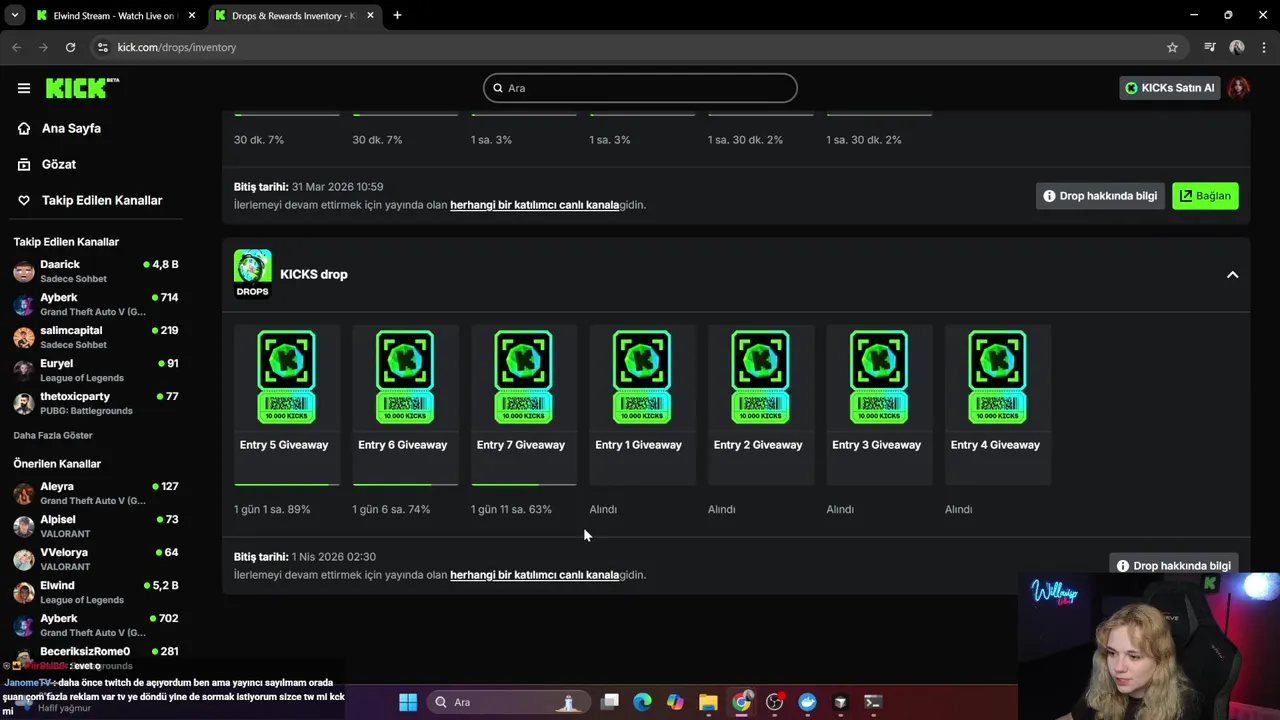Open Euryel League of Legends channel
Image resolution: width=1280 pixels, height=720 pixels.
96,370
